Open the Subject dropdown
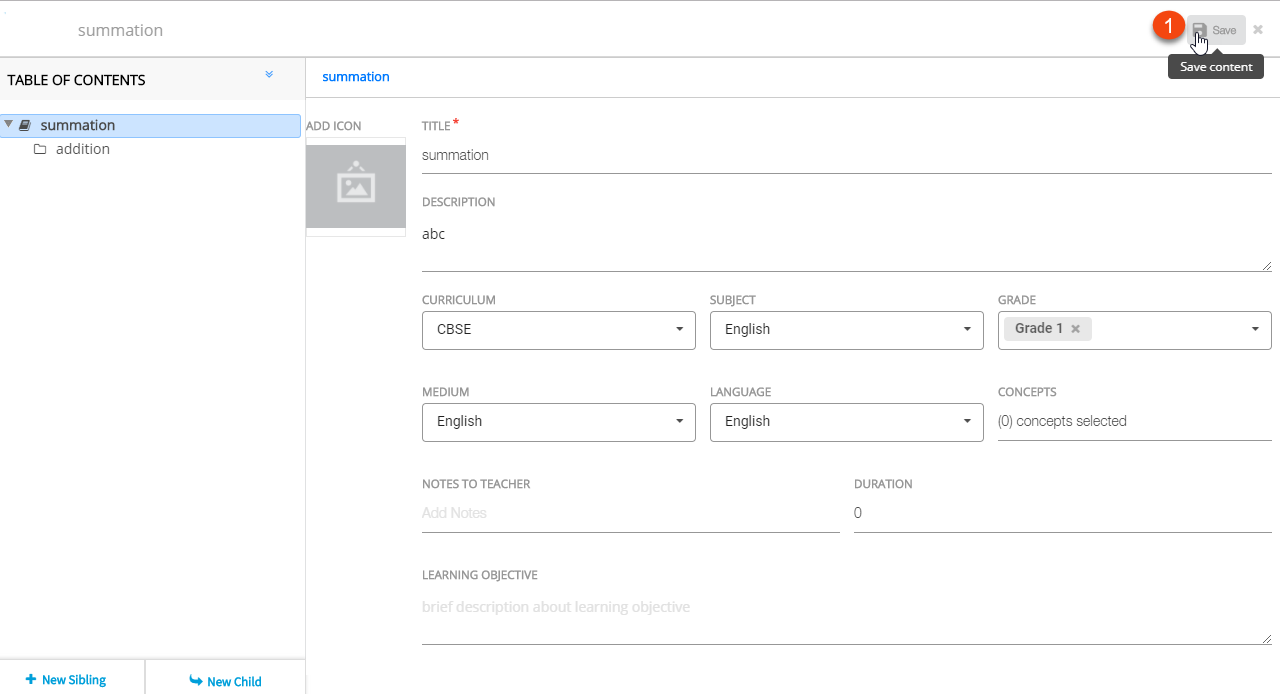Viewport: 1280px width, 694px height. [x=846, y=330]
